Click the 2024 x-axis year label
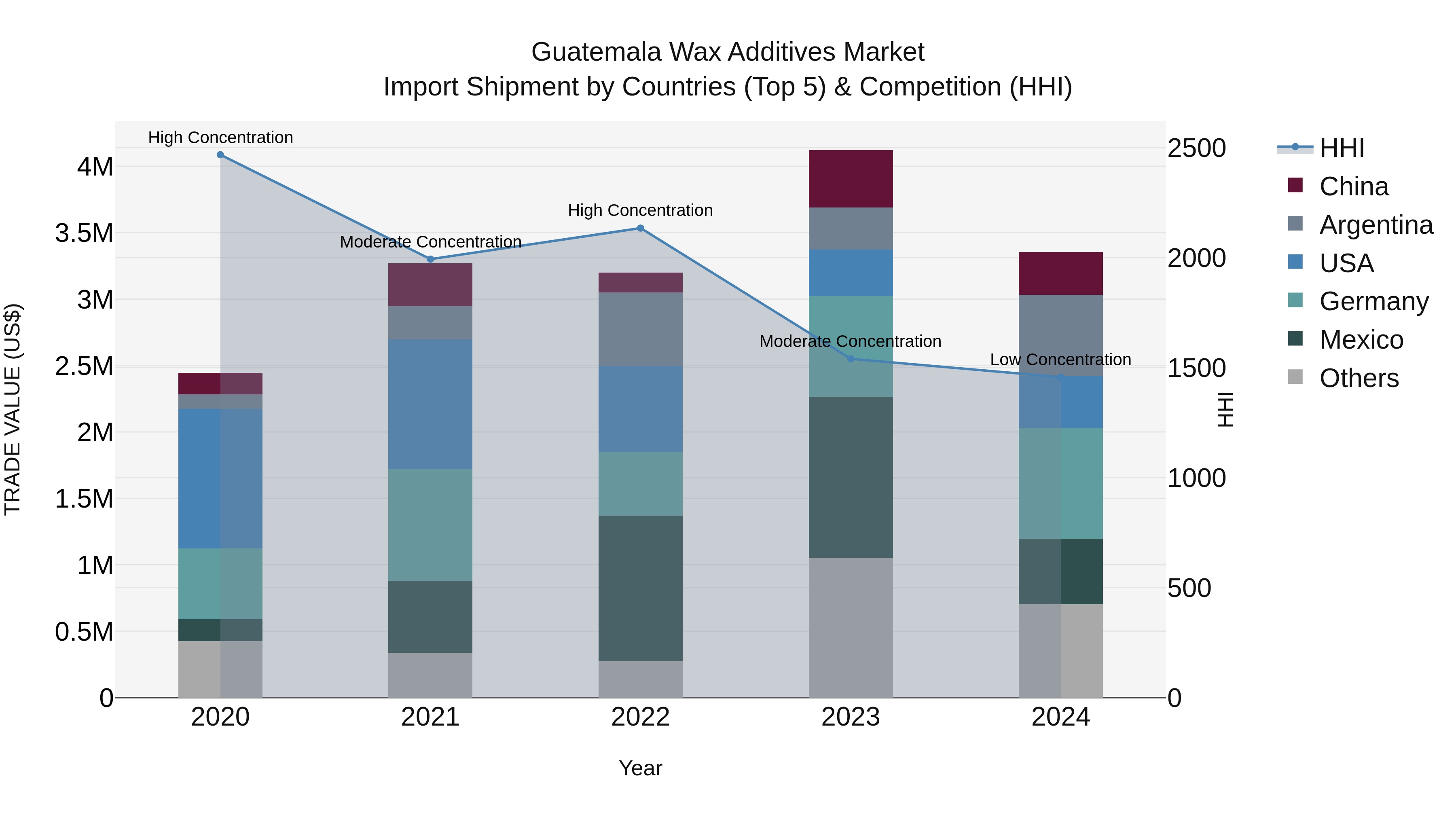1456x819 pixels. [x=1061, y=717]
